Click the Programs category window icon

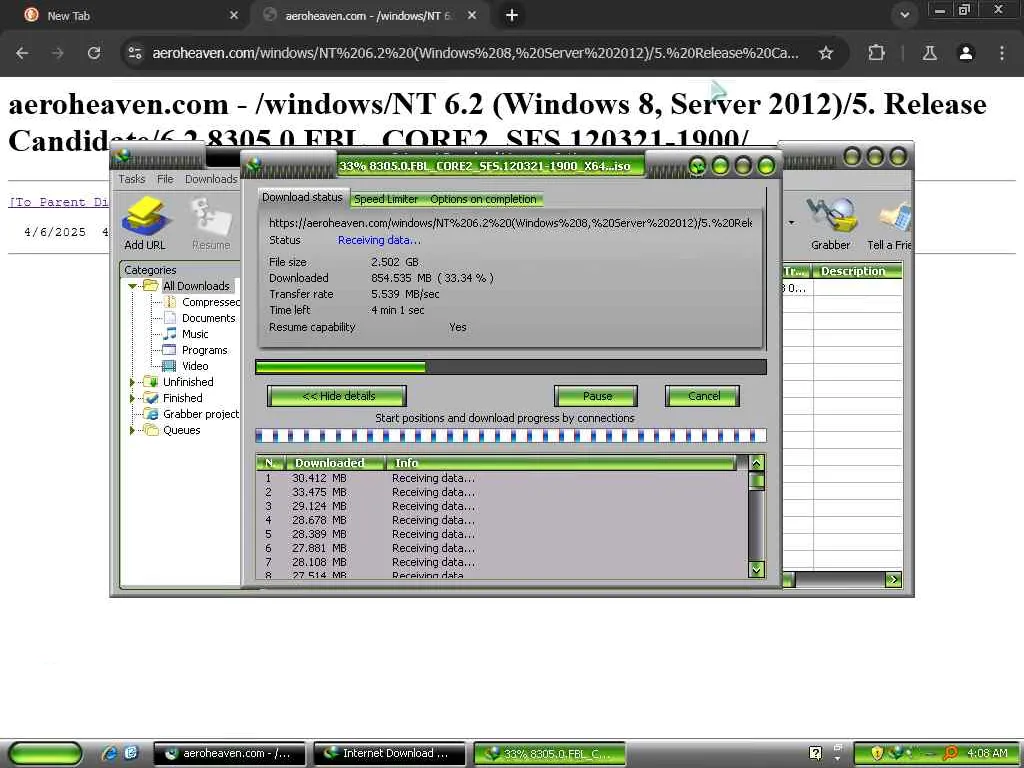[x=169, y=350]
